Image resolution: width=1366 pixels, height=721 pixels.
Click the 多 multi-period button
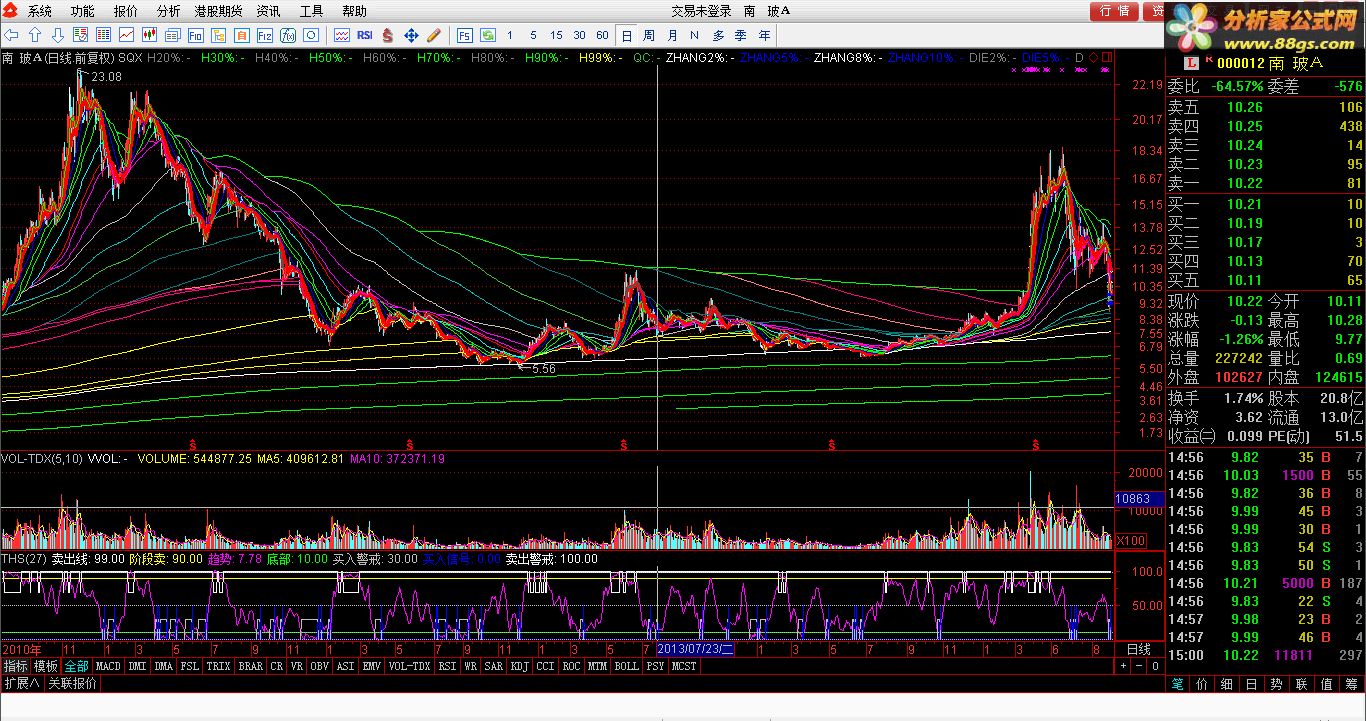[x=719, y=35]
